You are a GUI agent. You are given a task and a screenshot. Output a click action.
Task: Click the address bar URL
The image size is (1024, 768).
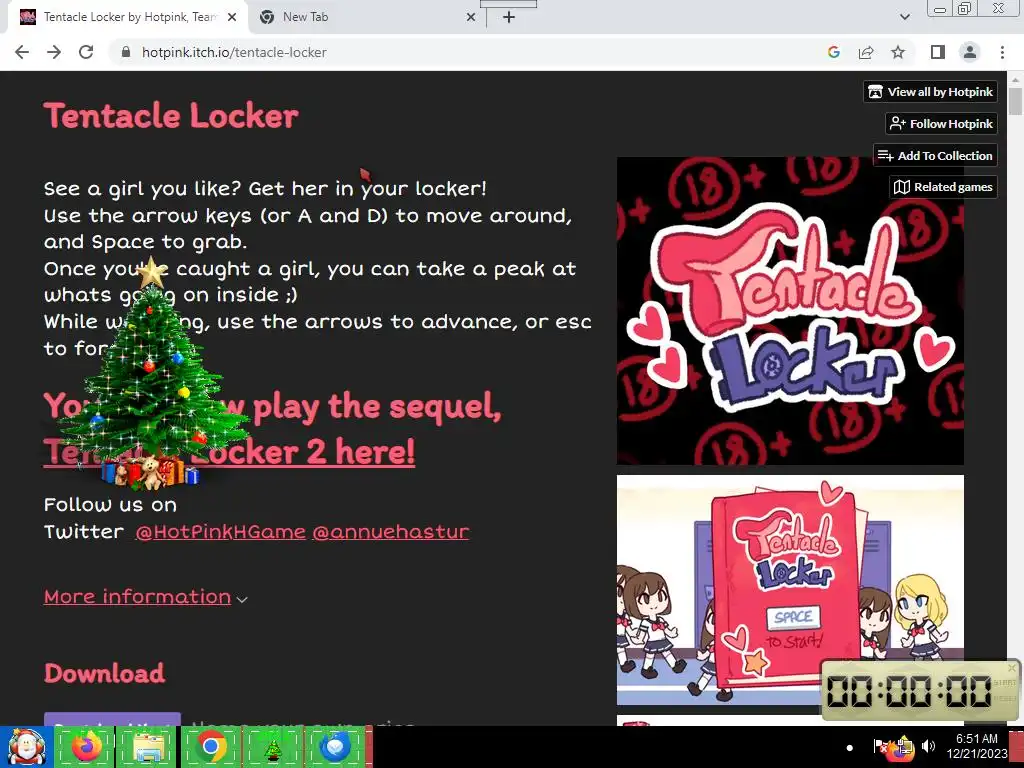234,52
